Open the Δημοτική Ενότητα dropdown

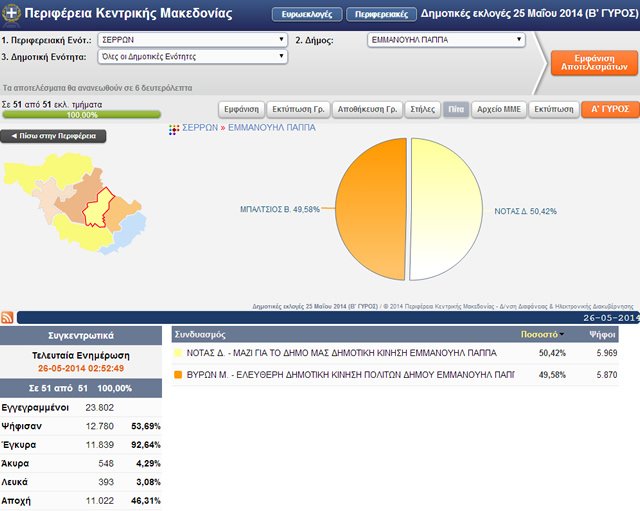tap(194, 57)
